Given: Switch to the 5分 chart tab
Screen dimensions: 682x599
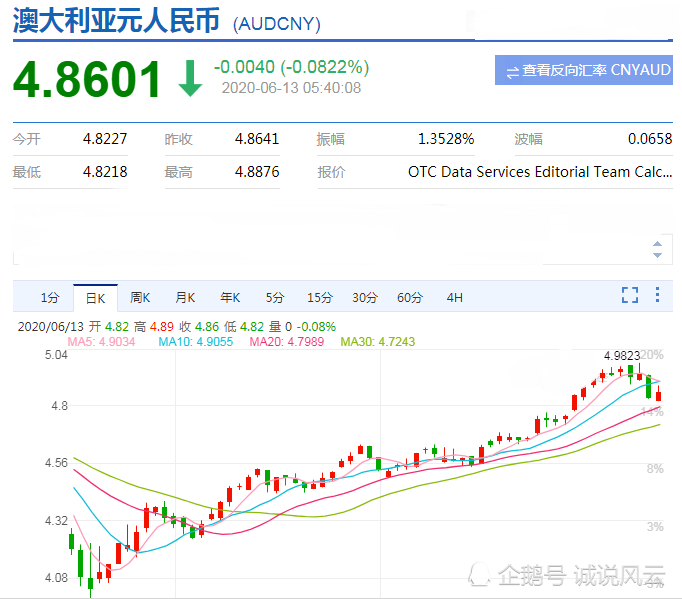Looking at the screenshot, I should pos(275,298).
